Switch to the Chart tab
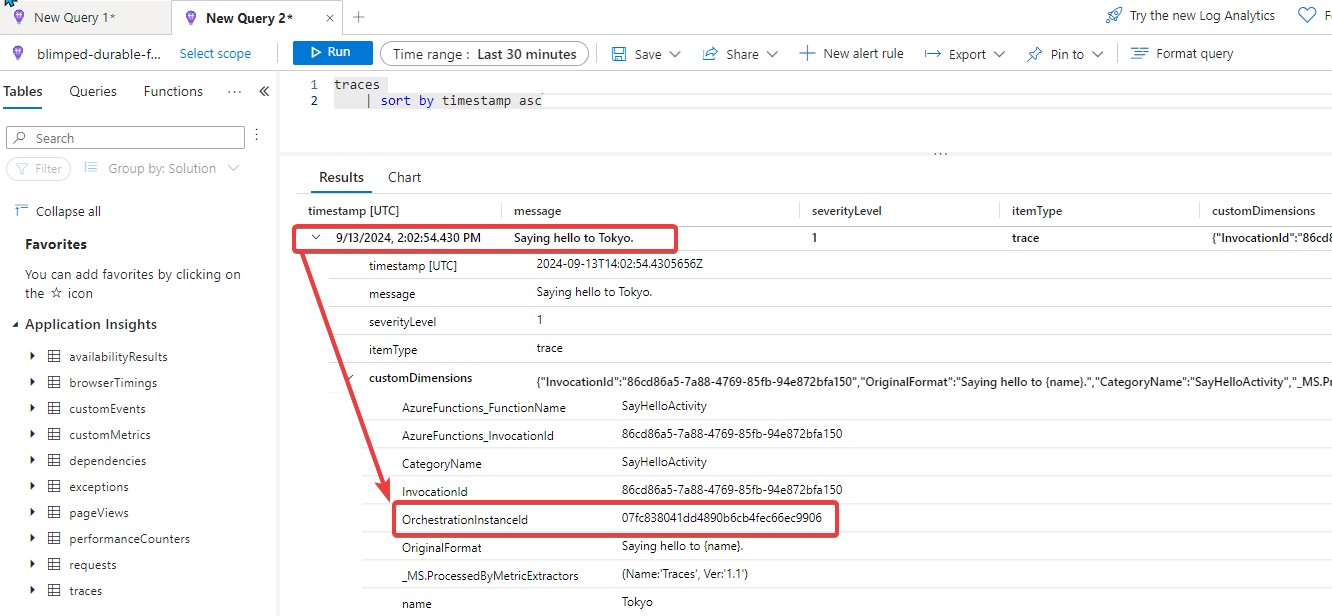 (404, 177)
